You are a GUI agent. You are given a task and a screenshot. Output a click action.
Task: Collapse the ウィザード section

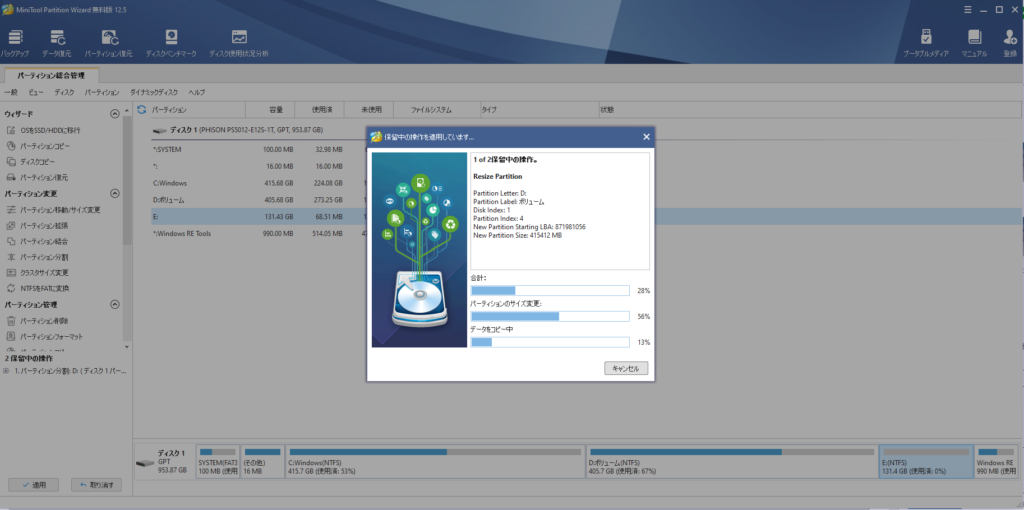[115, 114]
